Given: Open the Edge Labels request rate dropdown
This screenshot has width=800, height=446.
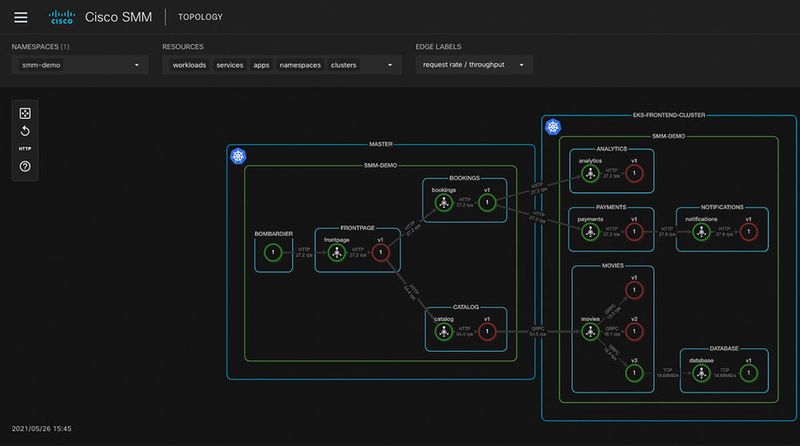Looking at the screenshot, I should click(x=474, y=65).
